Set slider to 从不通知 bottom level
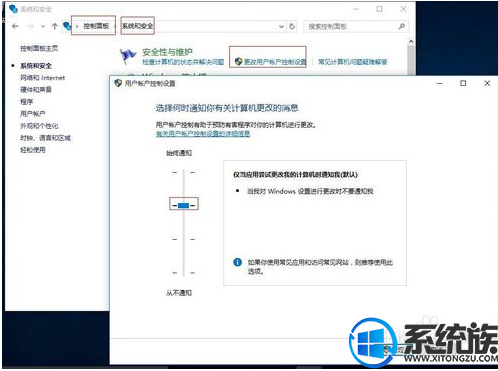 coord(184,273)
